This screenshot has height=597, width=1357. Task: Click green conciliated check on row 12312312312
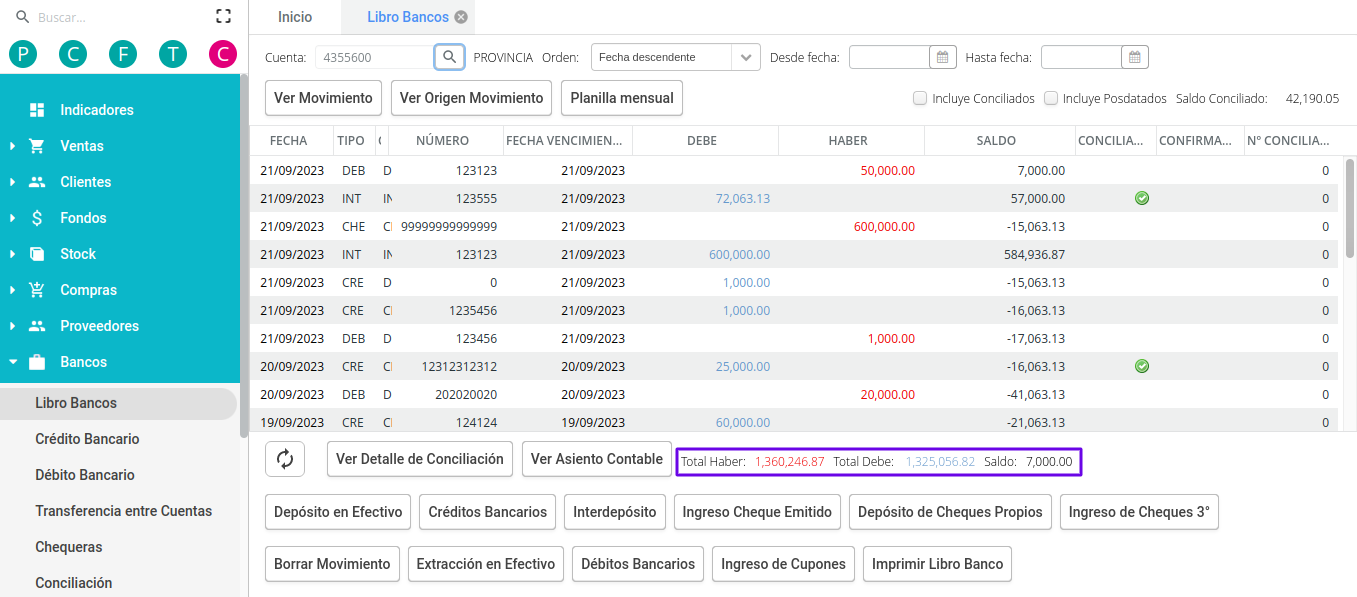(1142, 366)
